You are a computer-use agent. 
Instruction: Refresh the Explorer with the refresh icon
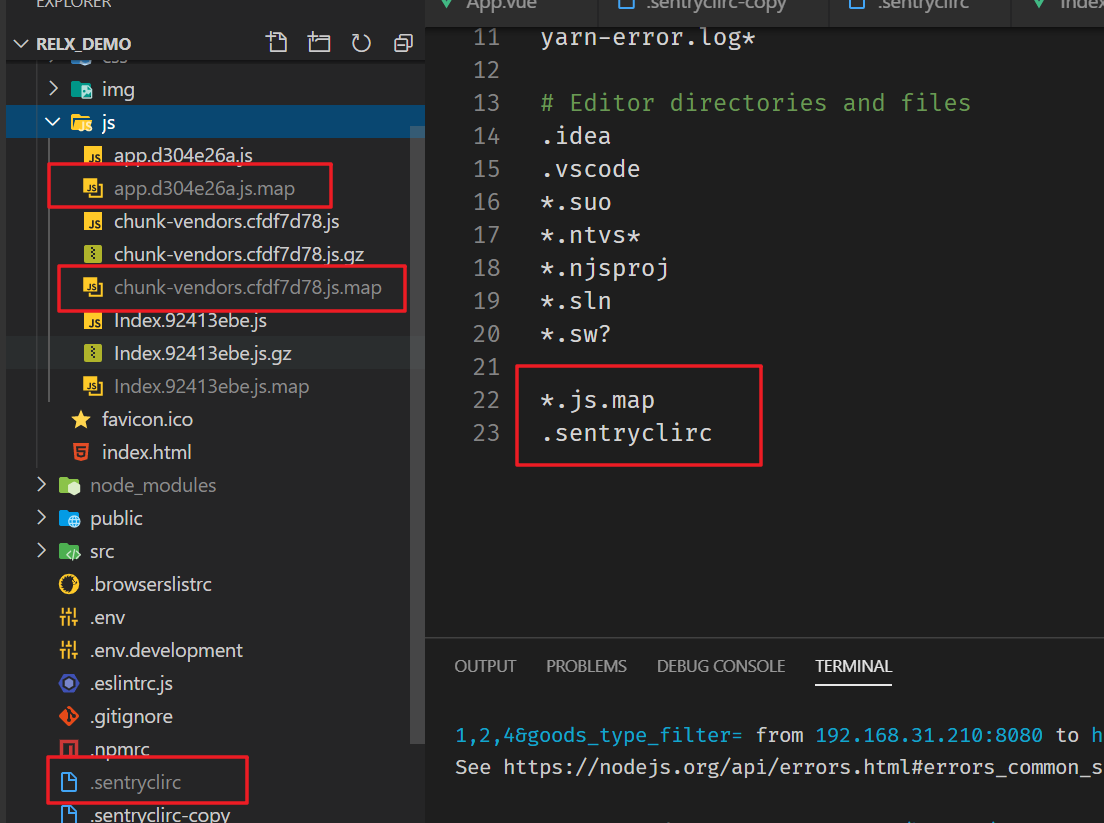361,43
